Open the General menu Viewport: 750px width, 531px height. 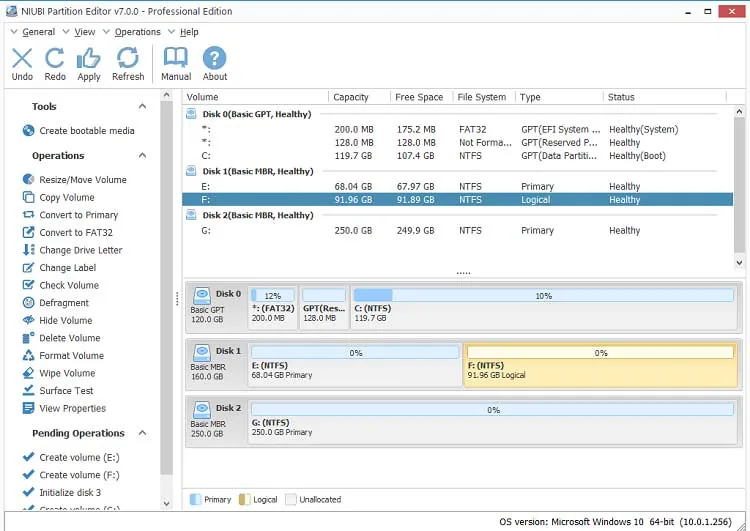click(x=38, y=32)
